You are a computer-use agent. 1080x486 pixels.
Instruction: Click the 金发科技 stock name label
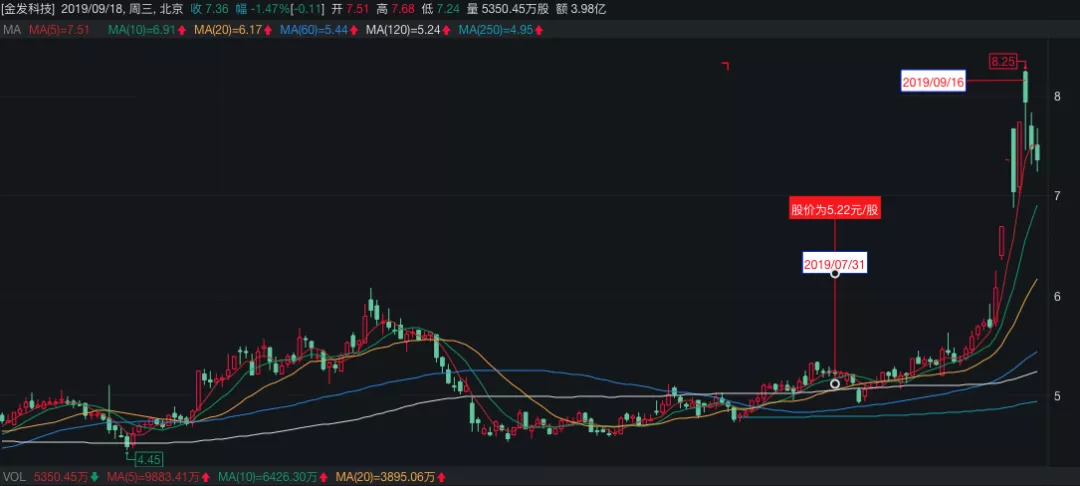tap(28, 10)
